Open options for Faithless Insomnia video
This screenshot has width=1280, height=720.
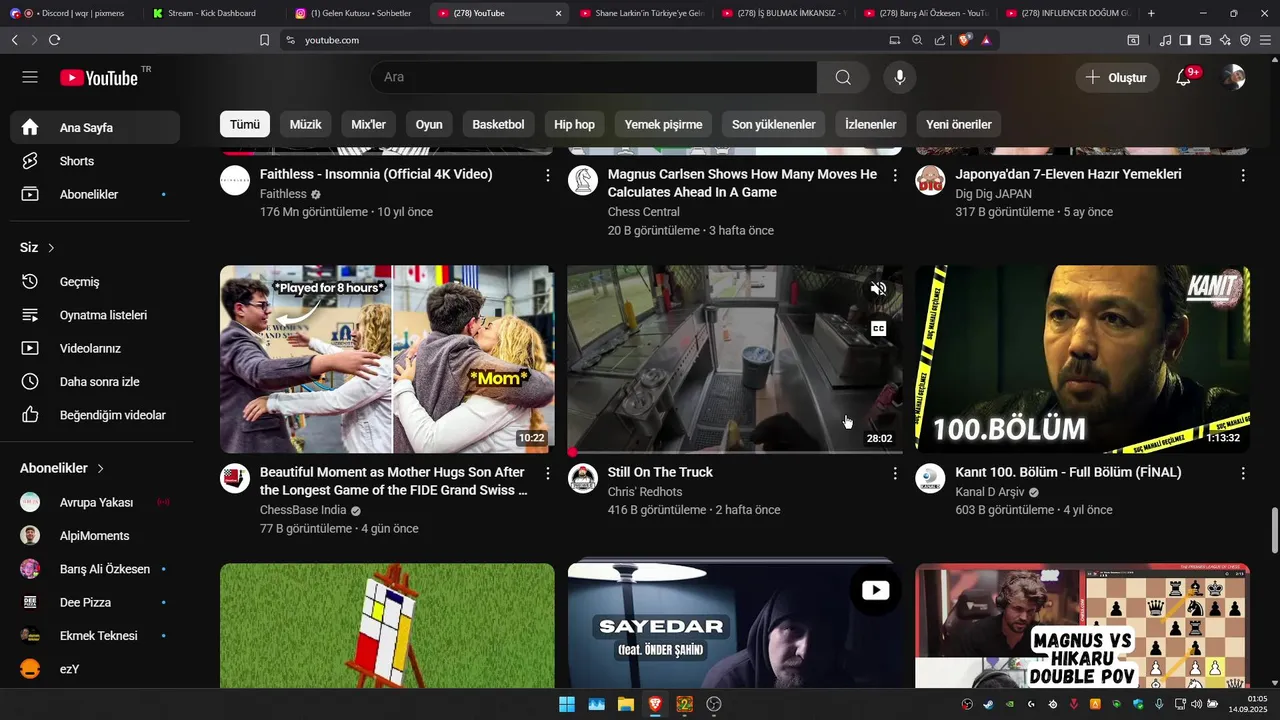click(x=547, y=175)
